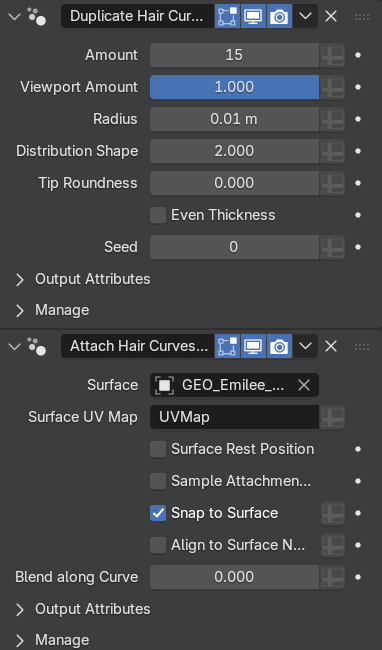Click the animate dot next to Viewport Amount
The image size is (382, 650).
coord(358,87)
